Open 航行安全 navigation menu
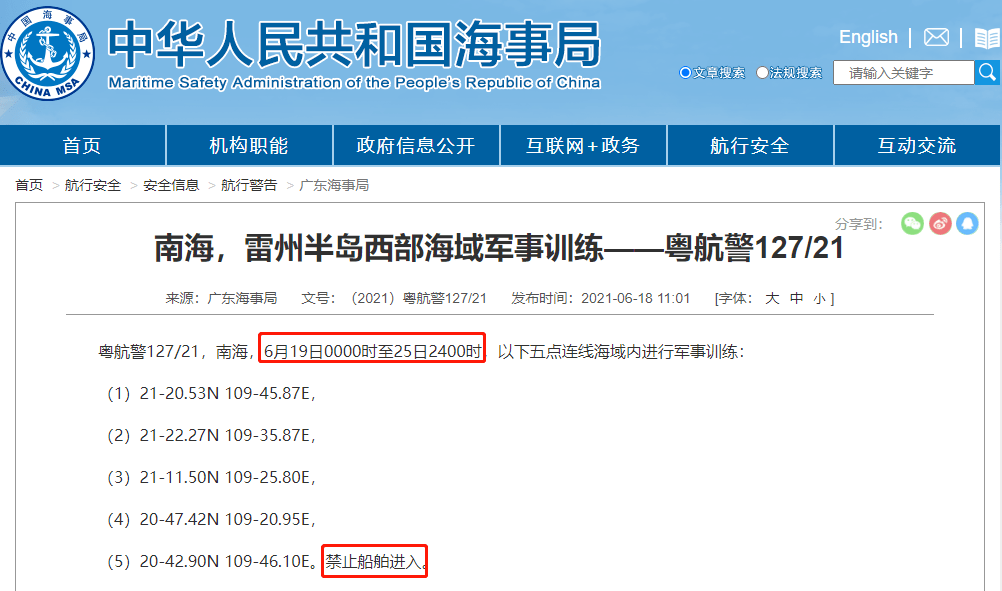 tap(750, 146)
